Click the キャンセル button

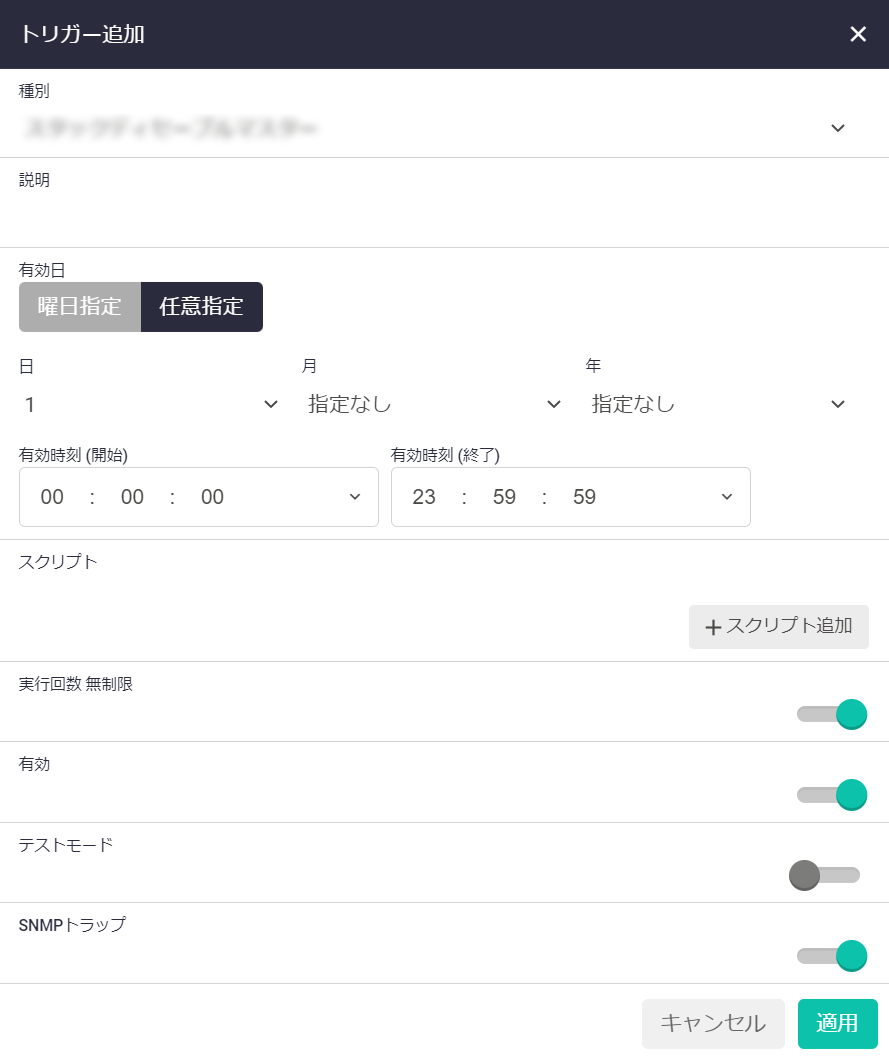click(x=713, y=1023)
